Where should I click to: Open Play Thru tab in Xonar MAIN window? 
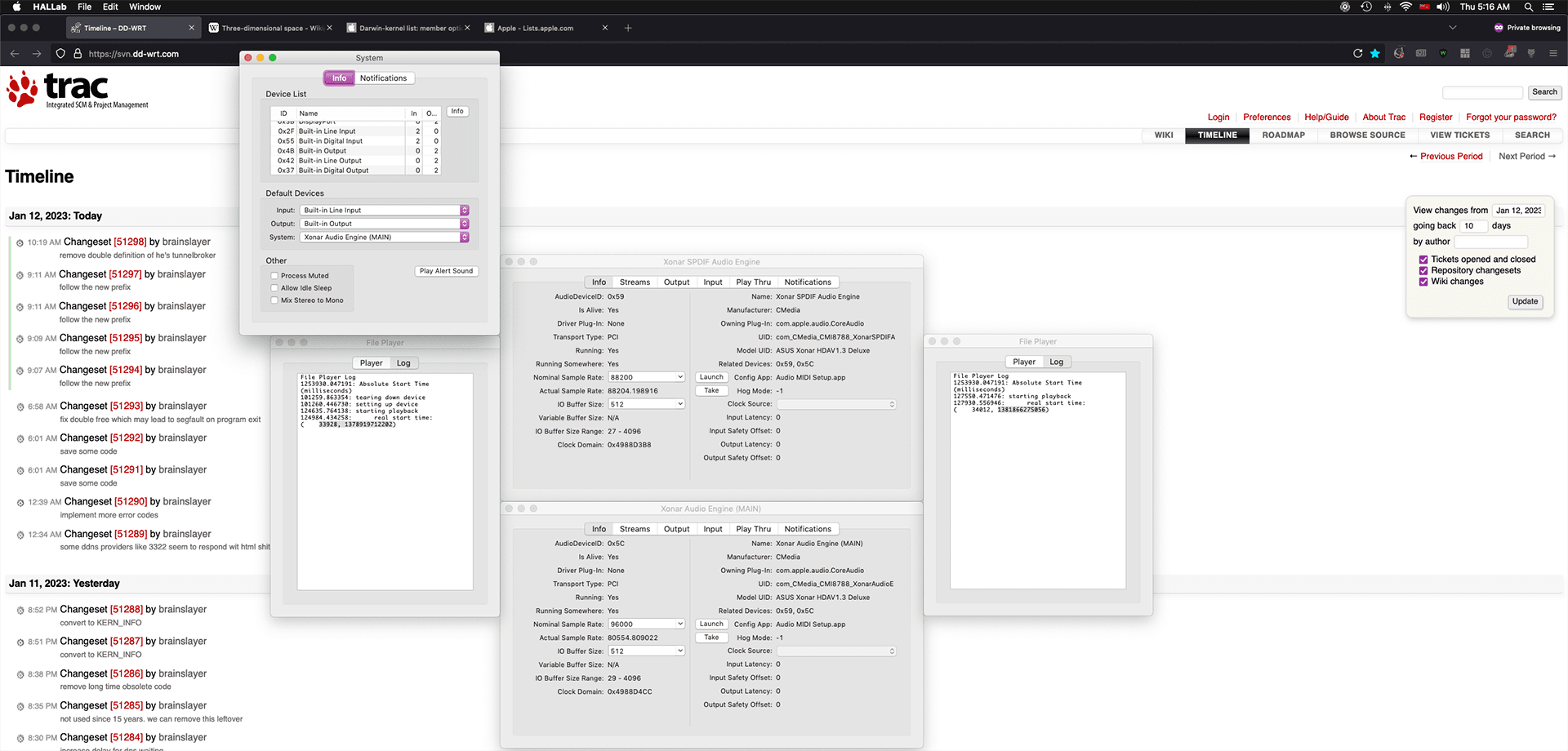pos(753,529)
